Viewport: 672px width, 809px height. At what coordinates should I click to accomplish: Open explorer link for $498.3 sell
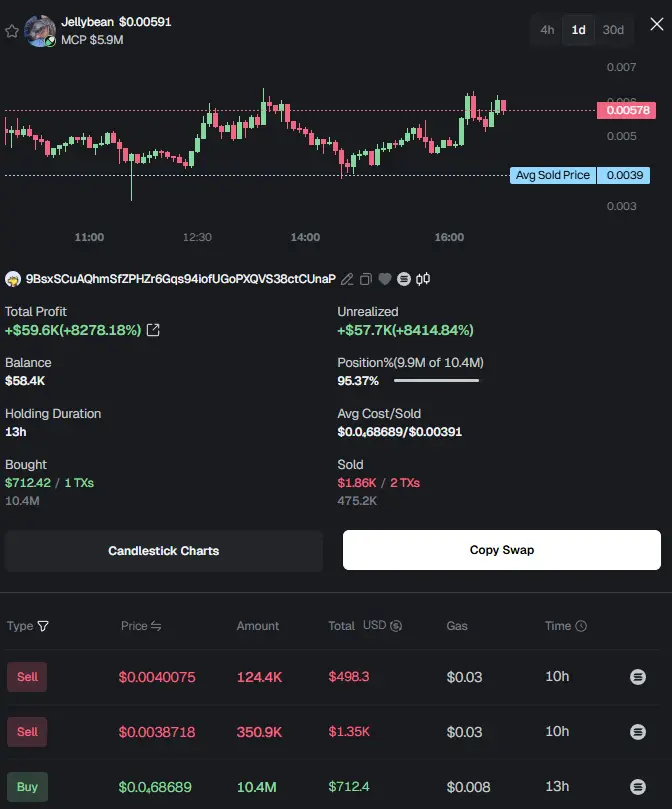[638, 676]
